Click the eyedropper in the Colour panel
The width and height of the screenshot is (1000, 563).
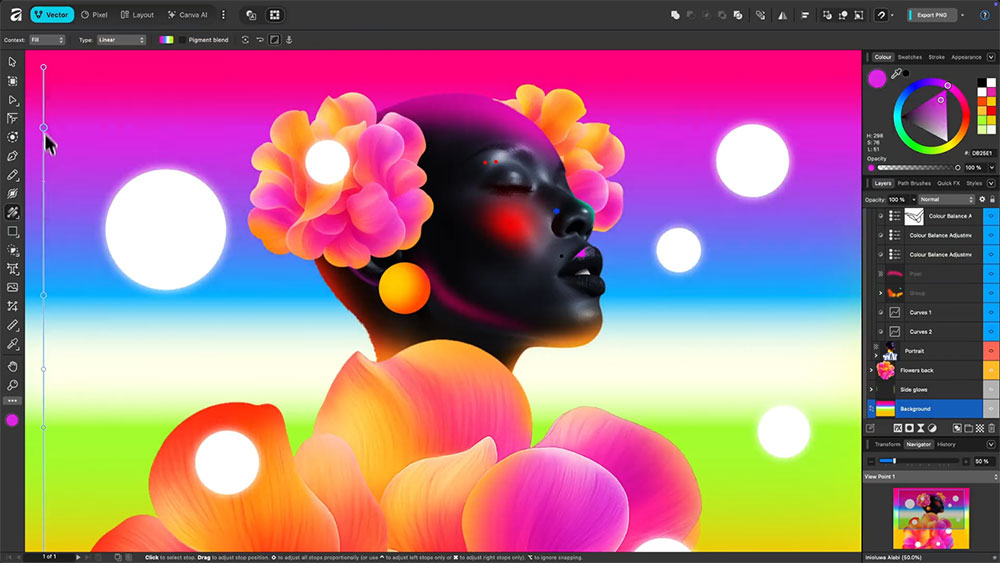(896, 74)
